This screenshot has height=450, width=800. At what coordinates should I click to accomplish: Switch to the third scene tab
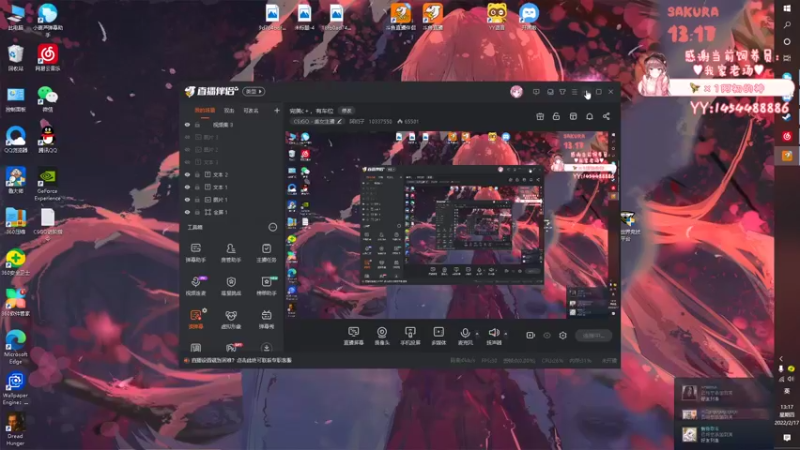(251, 110)
